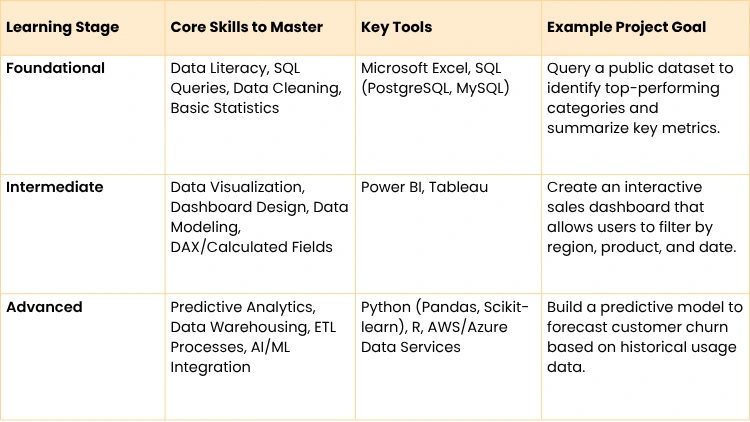Select the public dataset query project goal

coord(641,98)
